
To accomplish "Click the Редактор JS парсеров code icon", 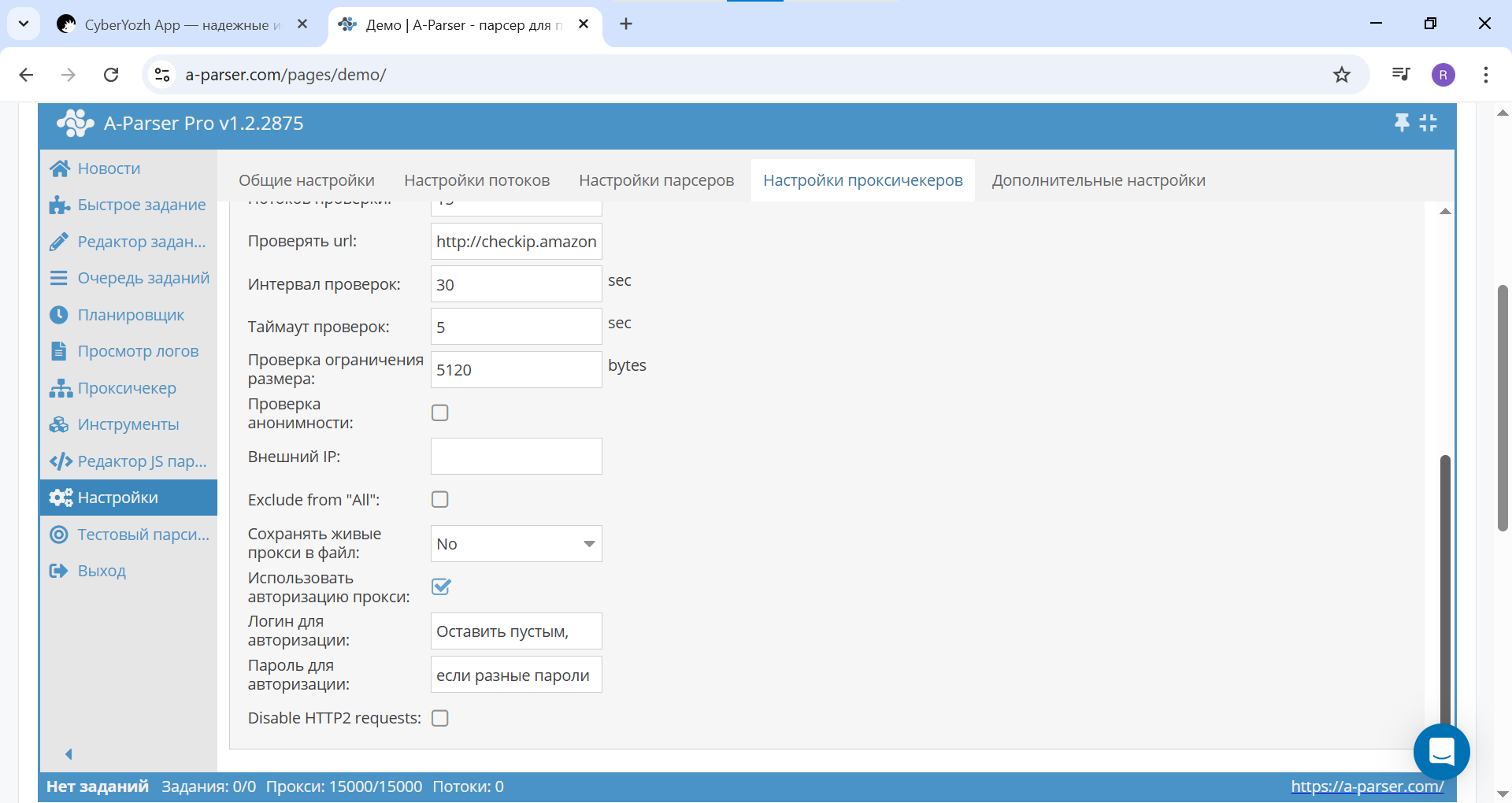I will point(60,461).
